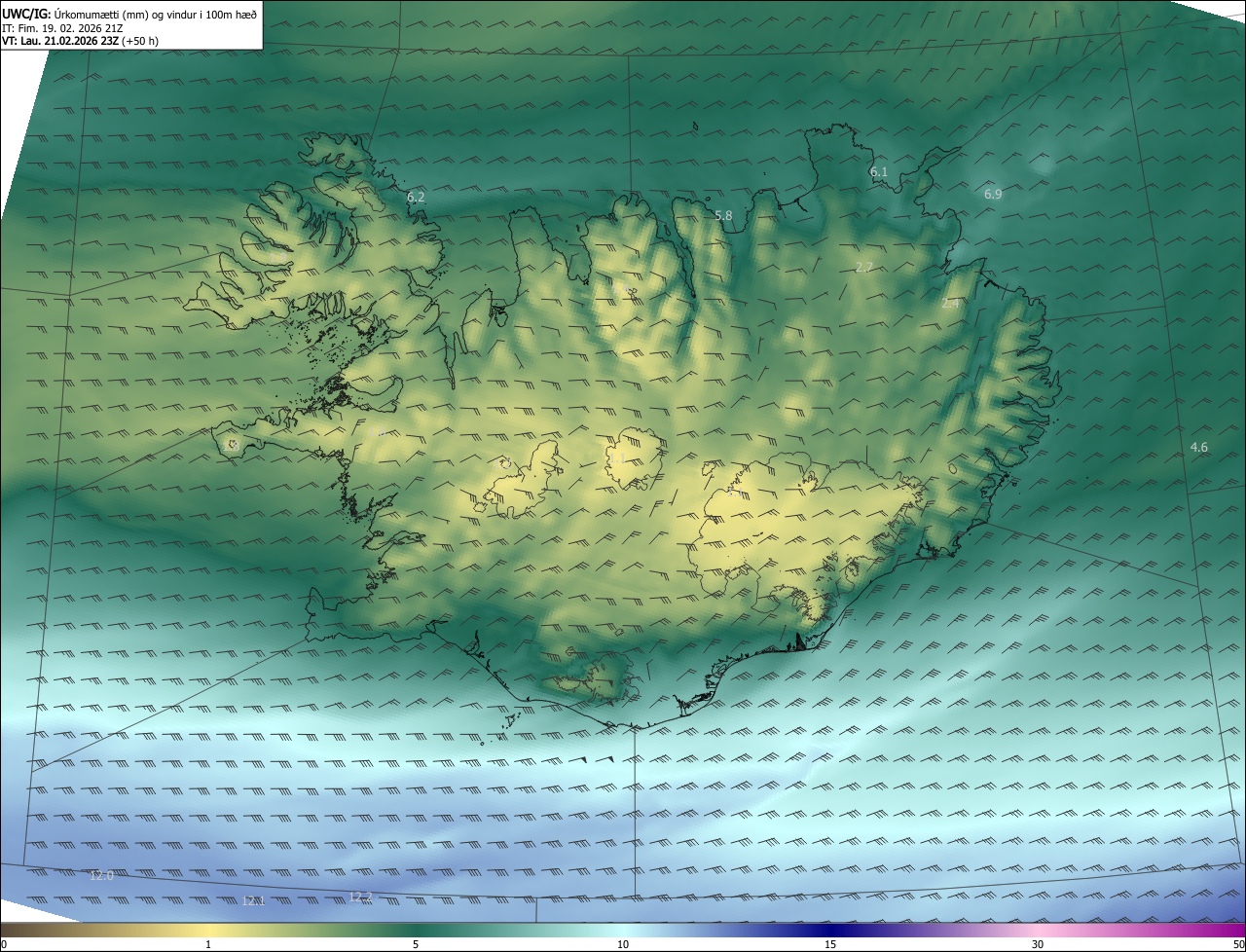Click the 30 tick on the color scale

coord(1038,944)
